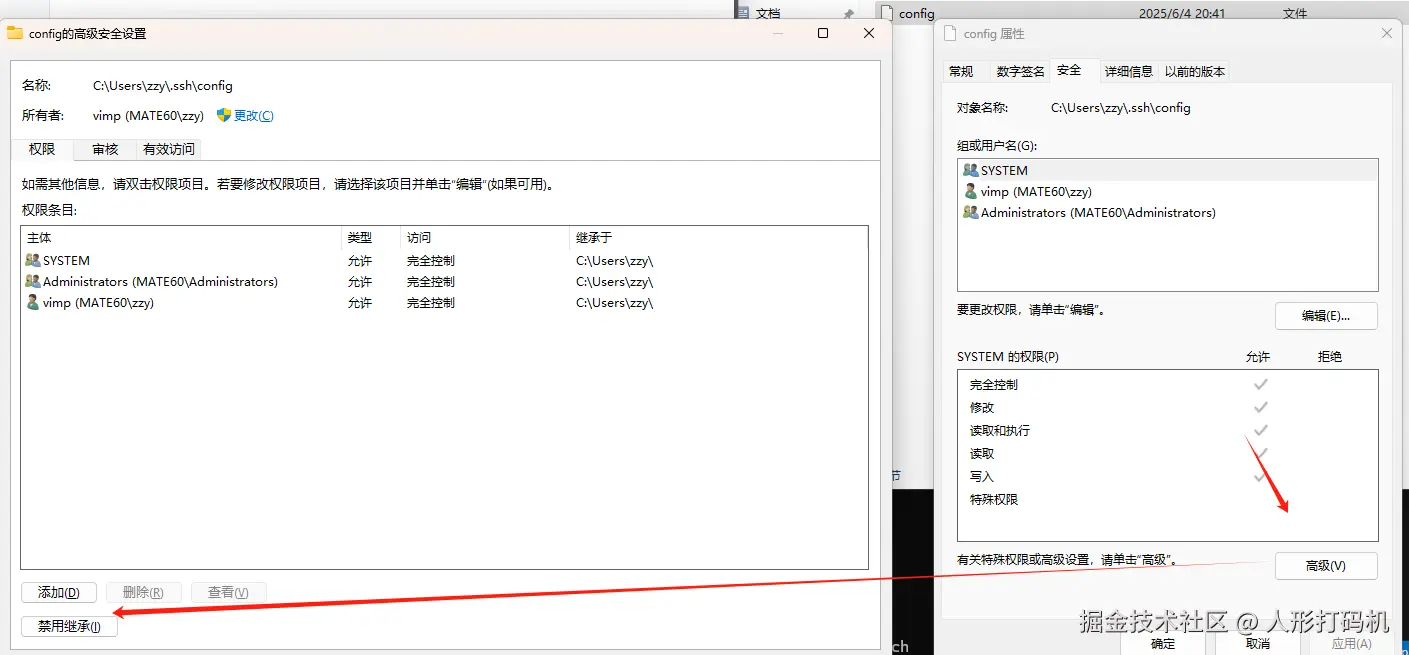Click the 类型 column header
The width and height of the screenshot is (1409, 655).
(372, 238)
